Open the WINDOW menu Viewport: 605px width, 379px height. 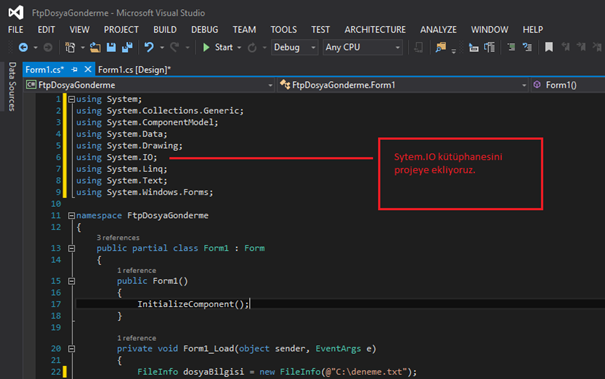pyautogui.click(x=489, y=30)
